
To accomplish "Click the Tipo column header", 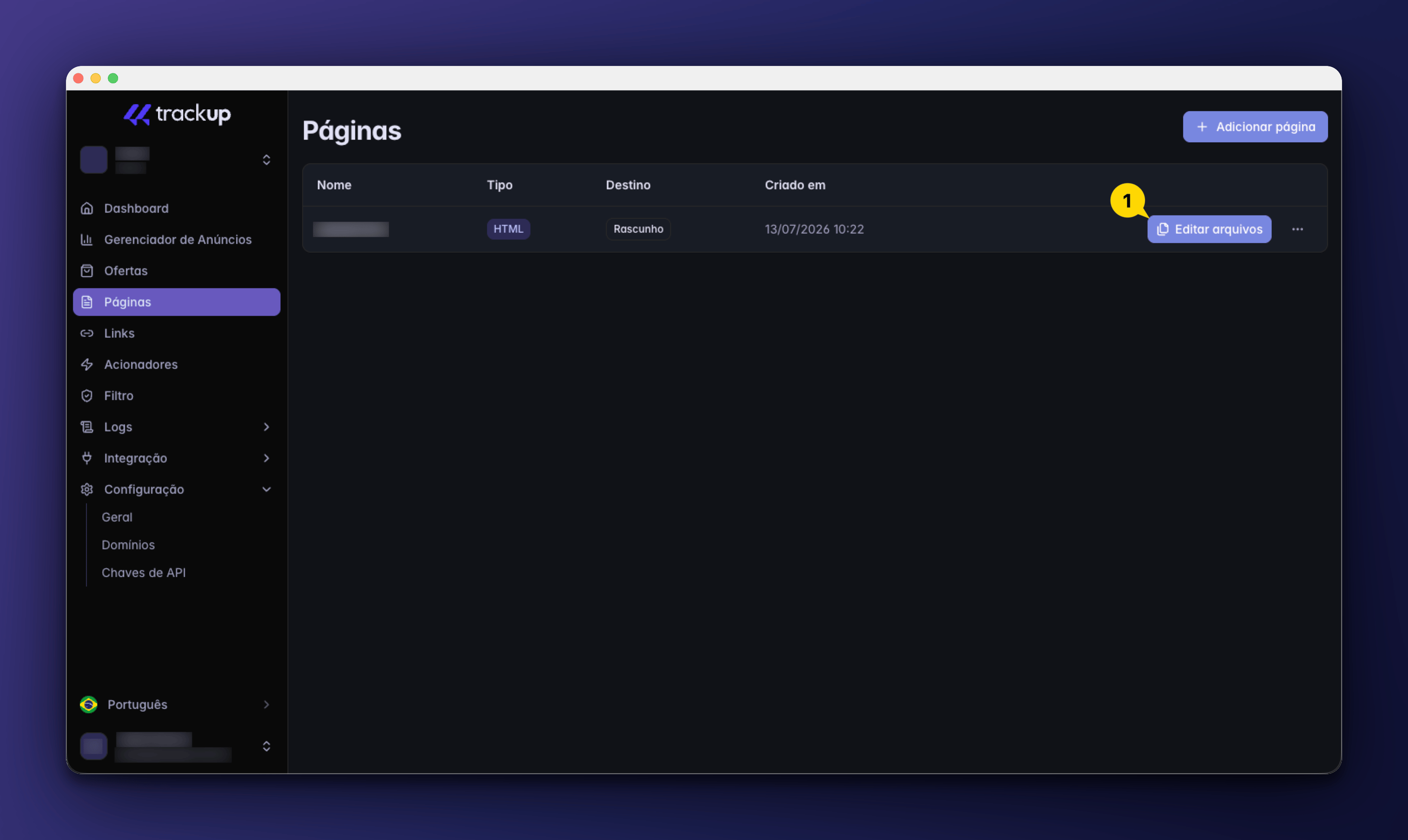I will click(x=499, y=185).
